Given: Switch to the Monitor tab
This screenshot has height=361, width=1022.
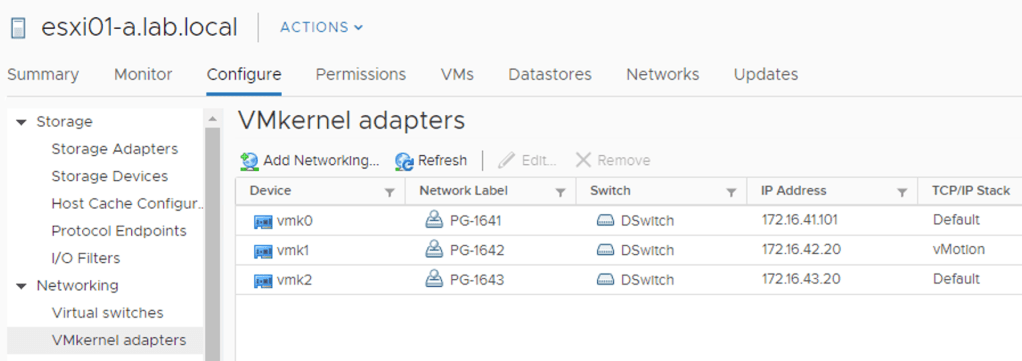Looking at the screenshot, I should 143,74.
